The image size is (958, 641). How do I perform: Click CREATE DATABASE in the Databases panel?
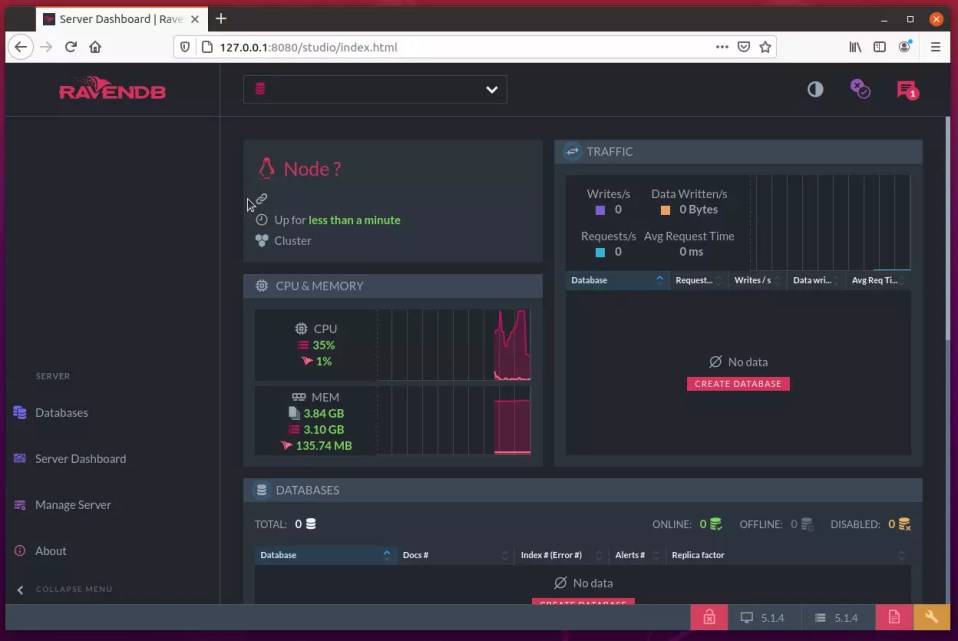click(583, 605)
